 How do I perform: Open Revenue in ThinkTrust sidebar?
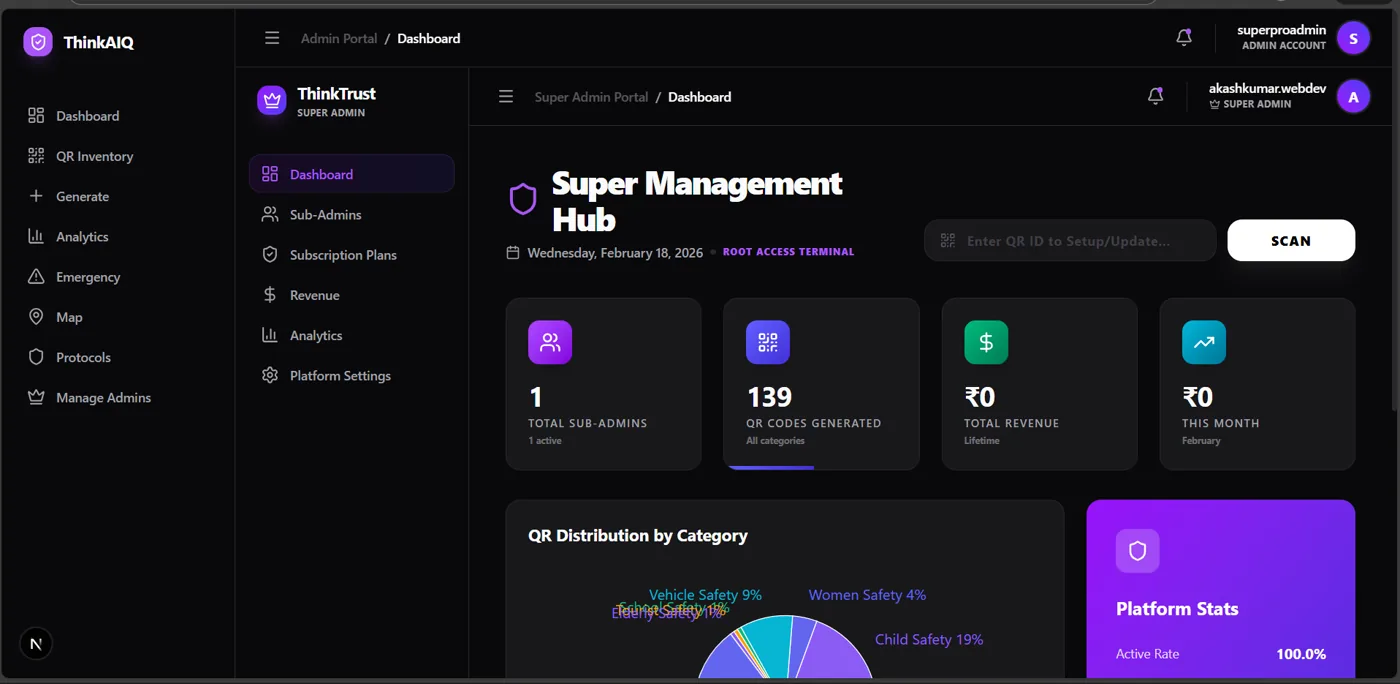(x=351, y=295)
